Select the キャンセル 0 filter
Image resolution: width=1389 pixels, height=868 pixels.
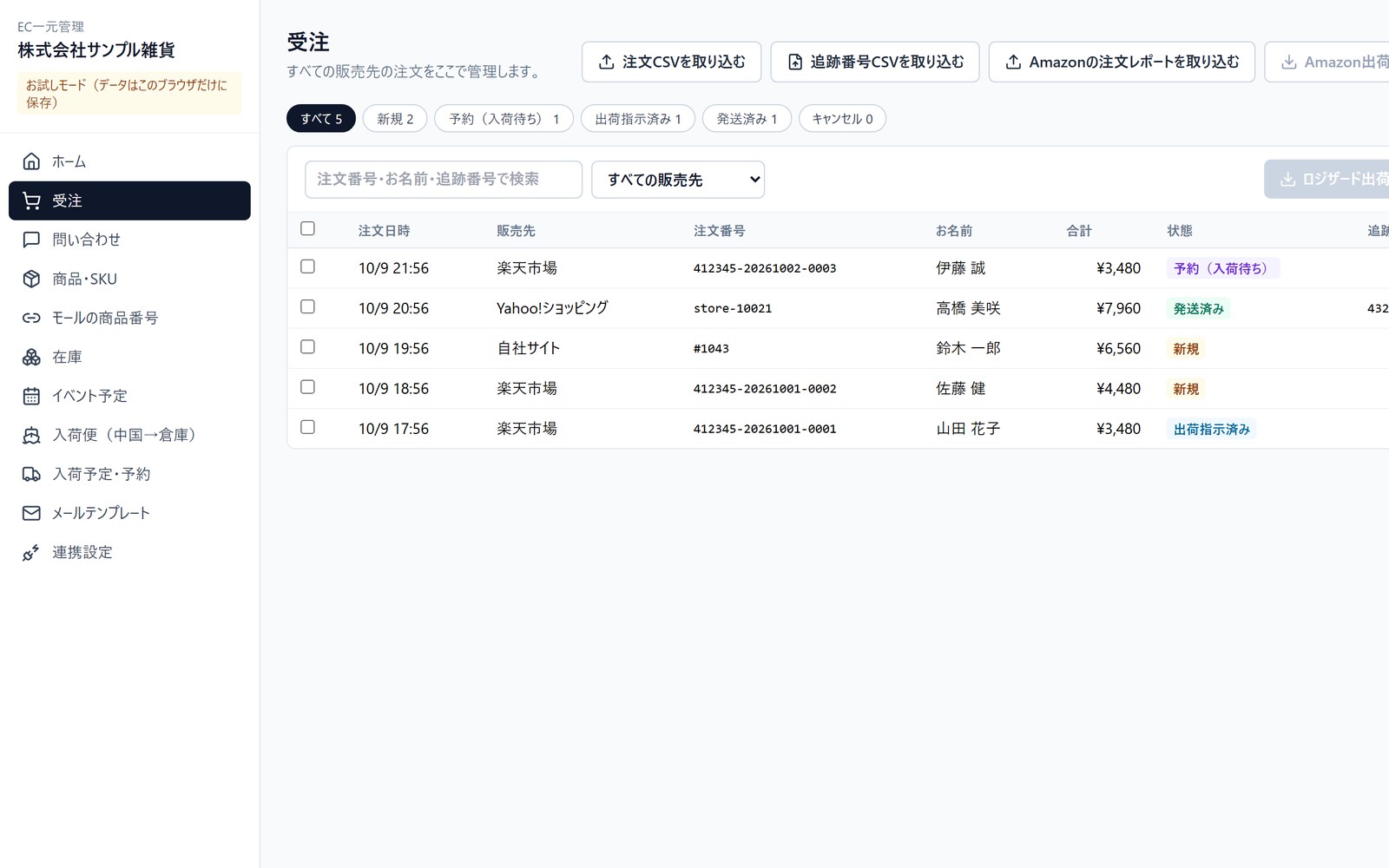coord(842,119)
